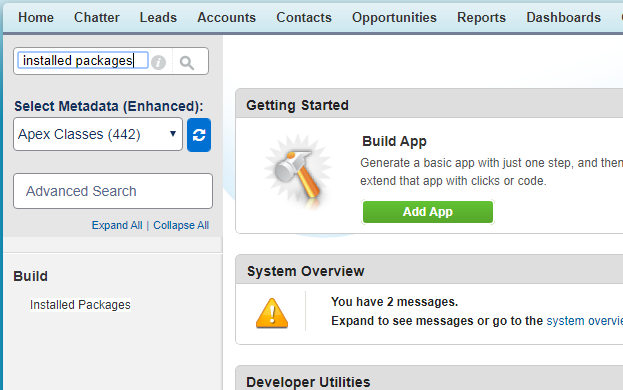Go to the Leads tab

(x=158, y=17)
